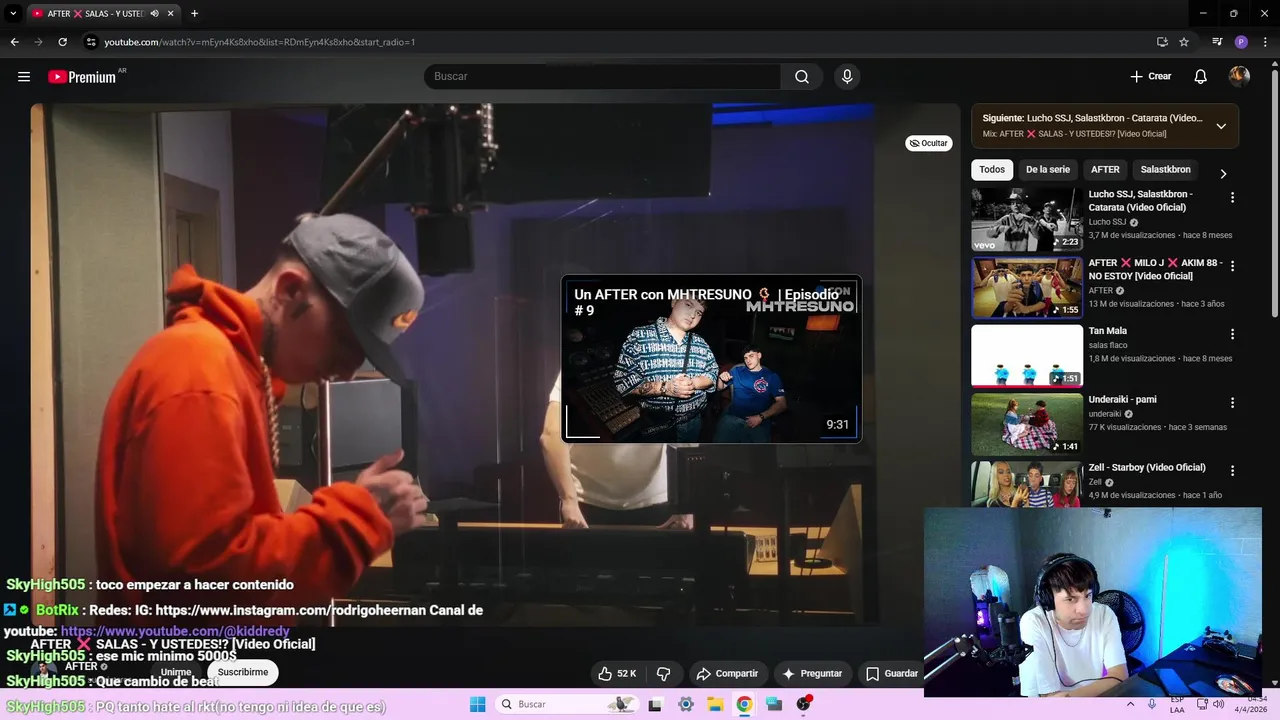
Task: Open the Chrome profile avatar
Action: pos(1241,42)
